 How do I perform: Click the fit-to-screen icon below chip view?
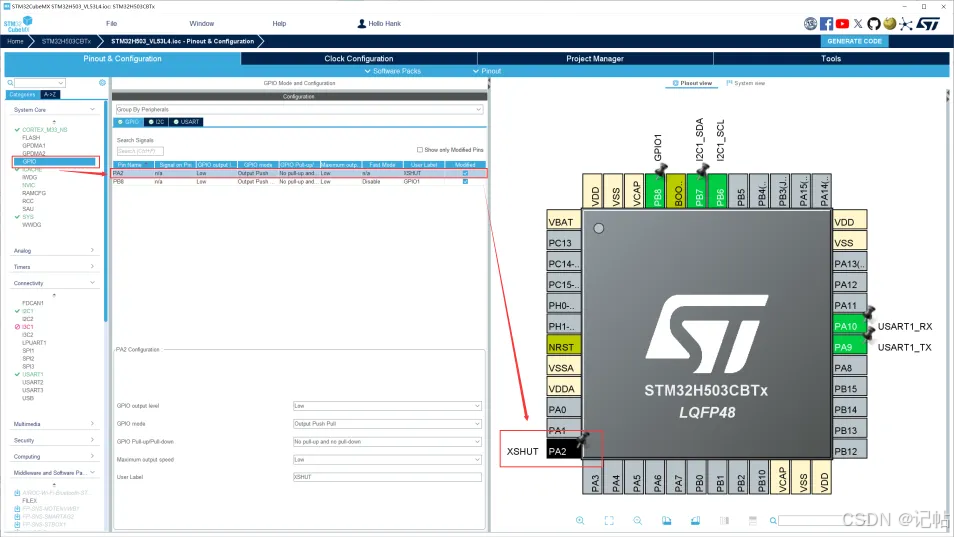pyautogui.click(x=609, y=520)
